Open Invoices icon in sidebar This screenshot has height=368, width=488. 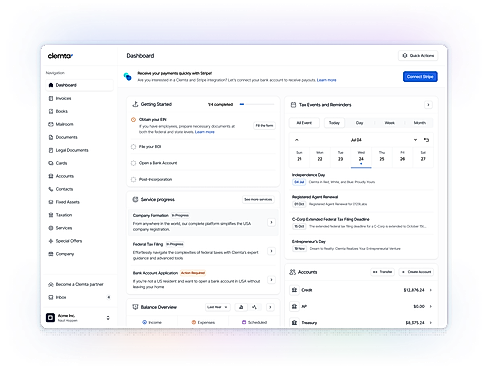click(51, 98)
